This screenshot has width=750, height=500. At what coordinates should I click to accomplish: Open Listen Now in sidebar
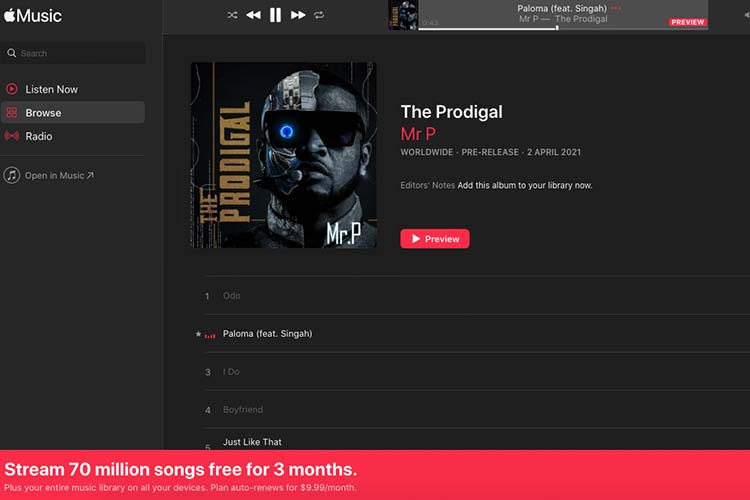(x=73, y=89)
